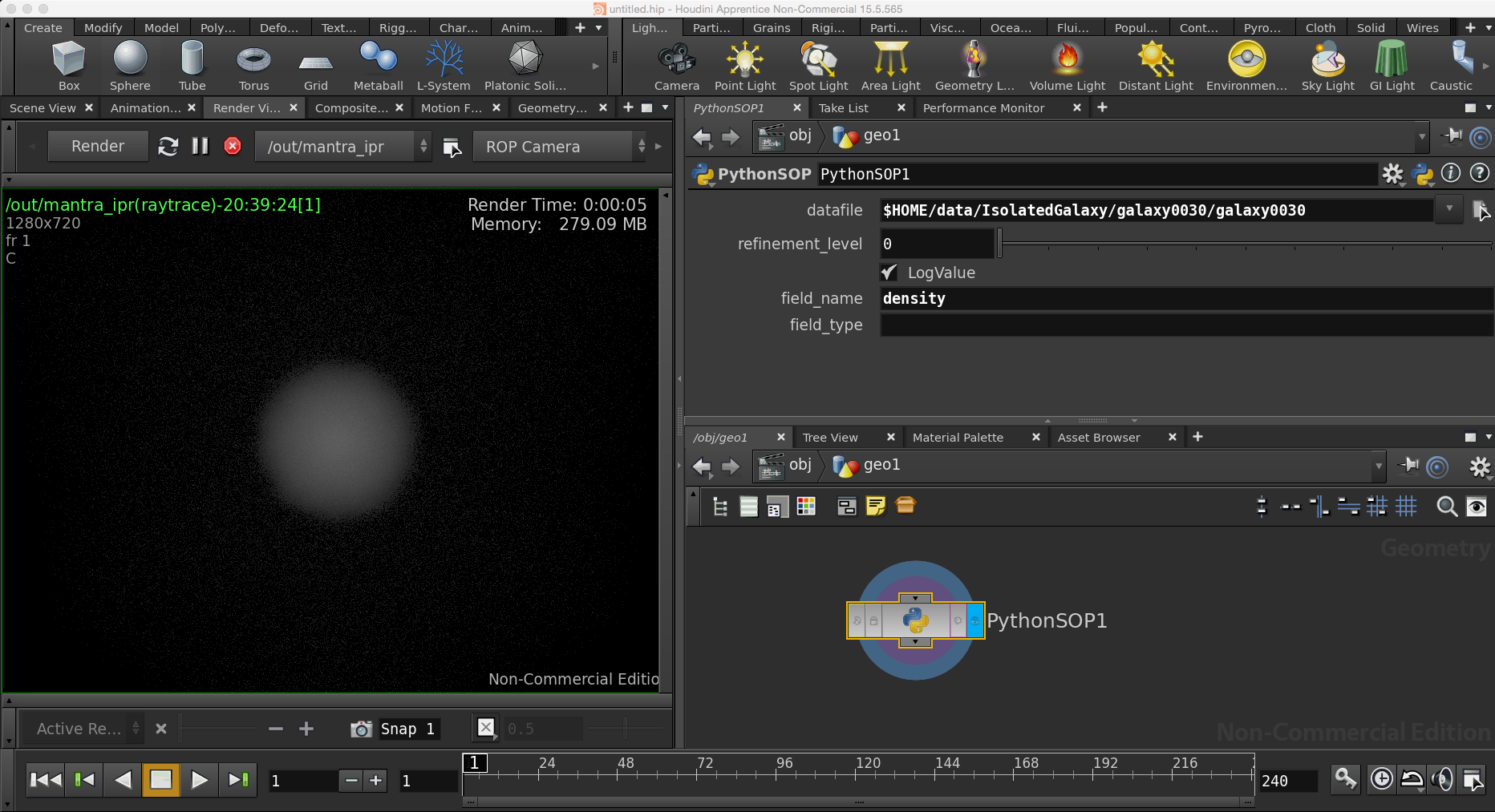Stop the render with red icon
Screen dimensions: 1495x812
click(233, 146)
